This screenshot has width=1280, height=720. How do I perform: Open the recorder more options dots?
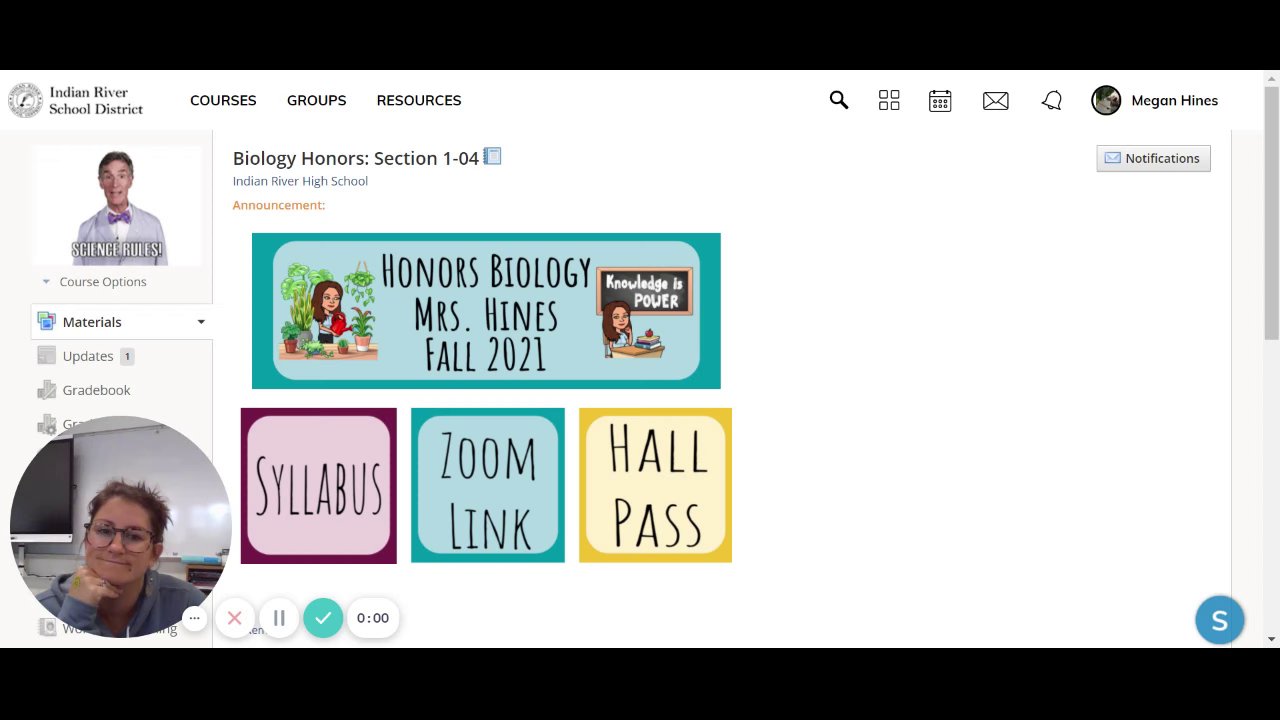(195, 618)
